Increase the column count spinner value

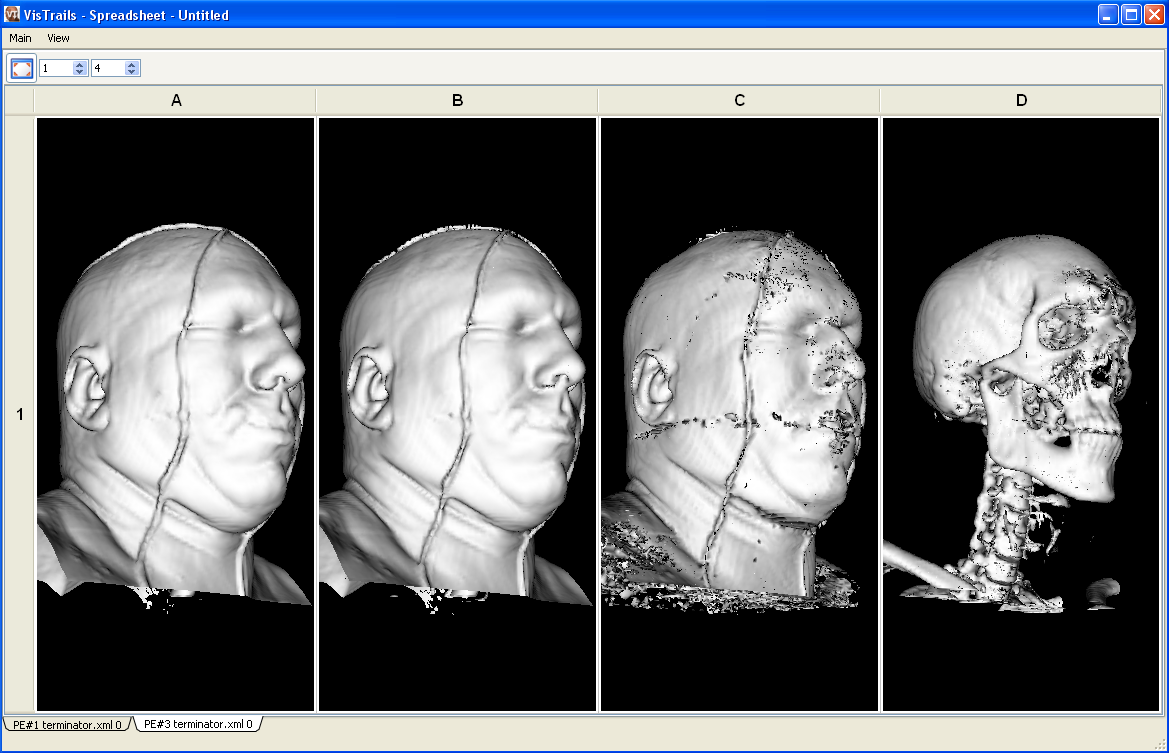point(132,64)
